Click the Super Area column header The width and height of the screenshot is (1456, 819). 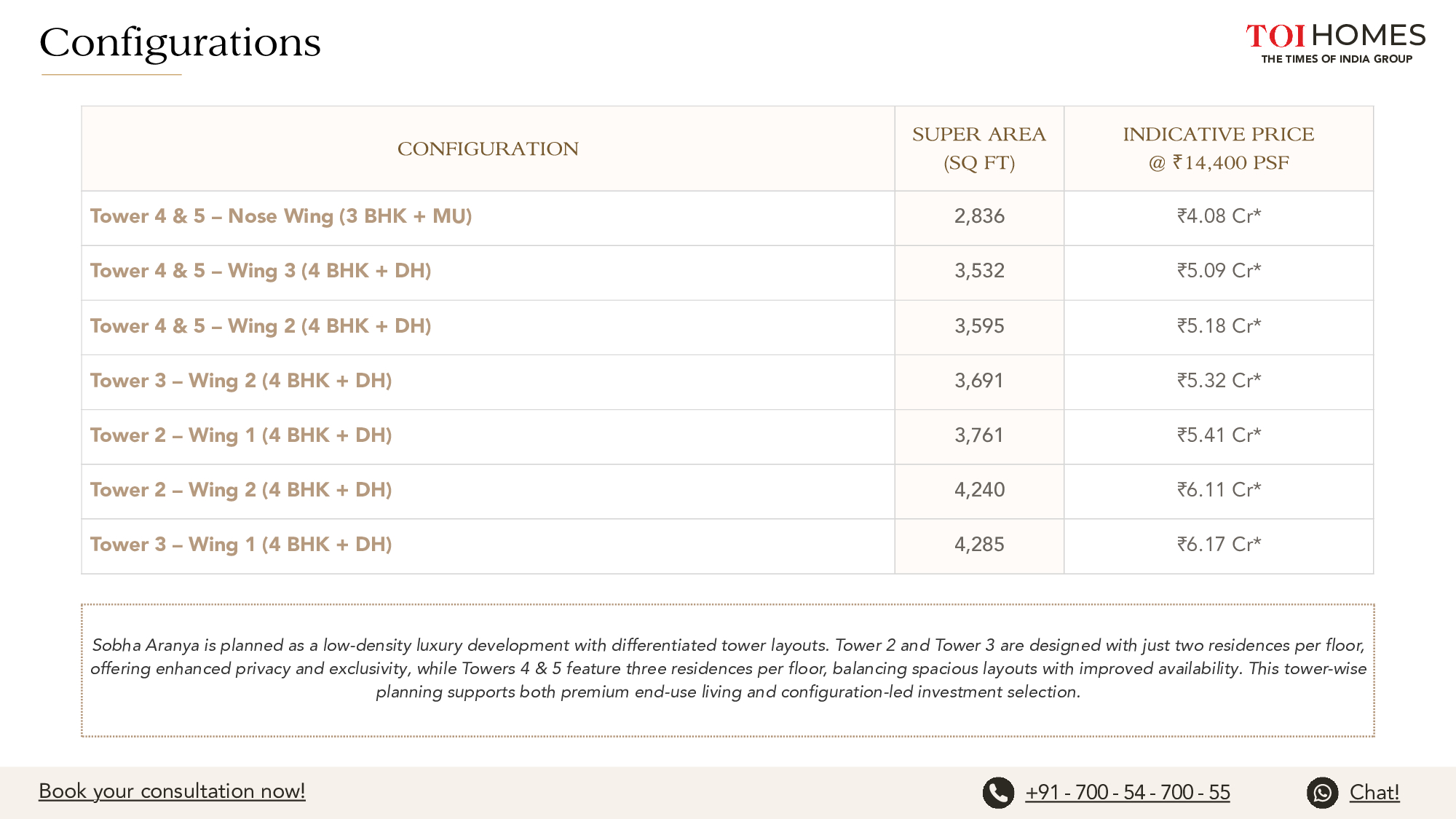pos(979,149)
